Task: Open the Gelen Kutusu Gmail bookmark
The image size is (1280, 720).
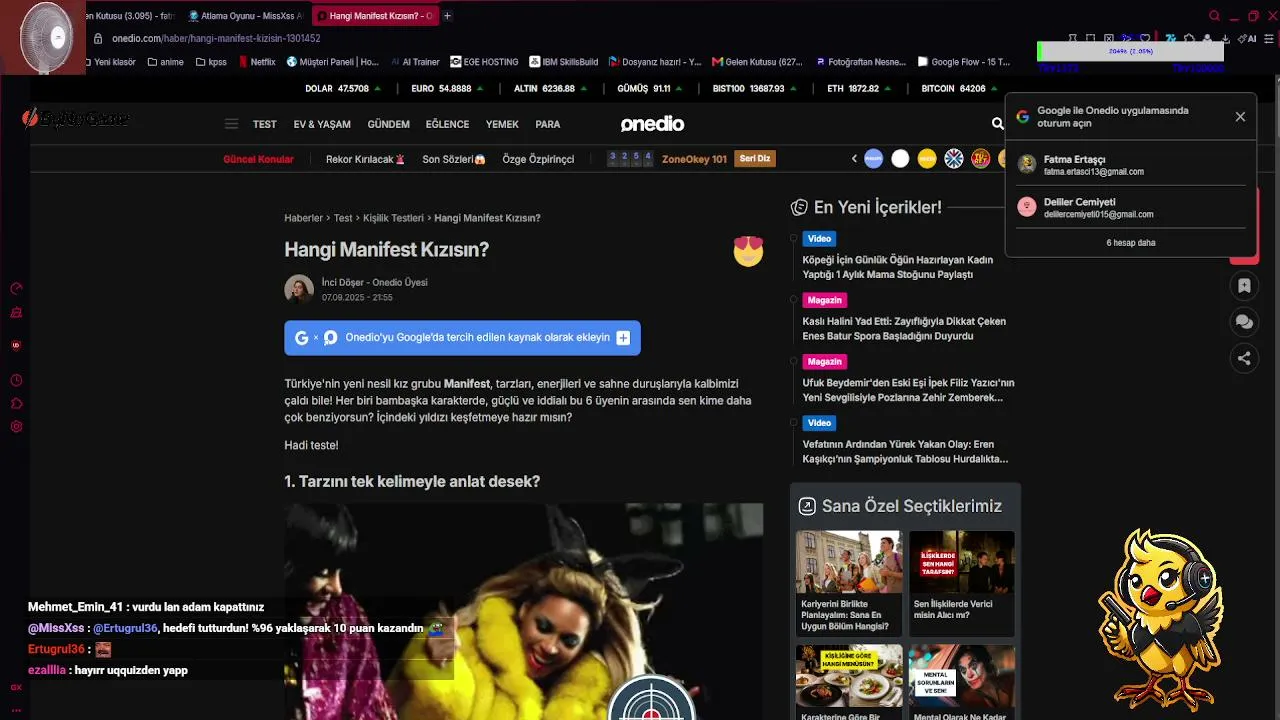Action: coord(758,62)
